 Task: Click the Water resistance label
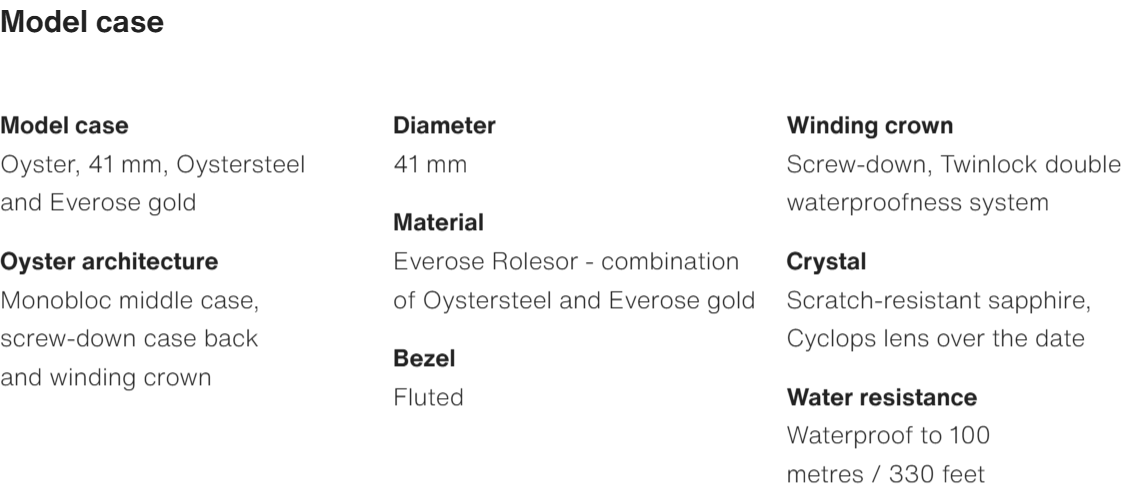pyautogui.click(x=882, y=397)
